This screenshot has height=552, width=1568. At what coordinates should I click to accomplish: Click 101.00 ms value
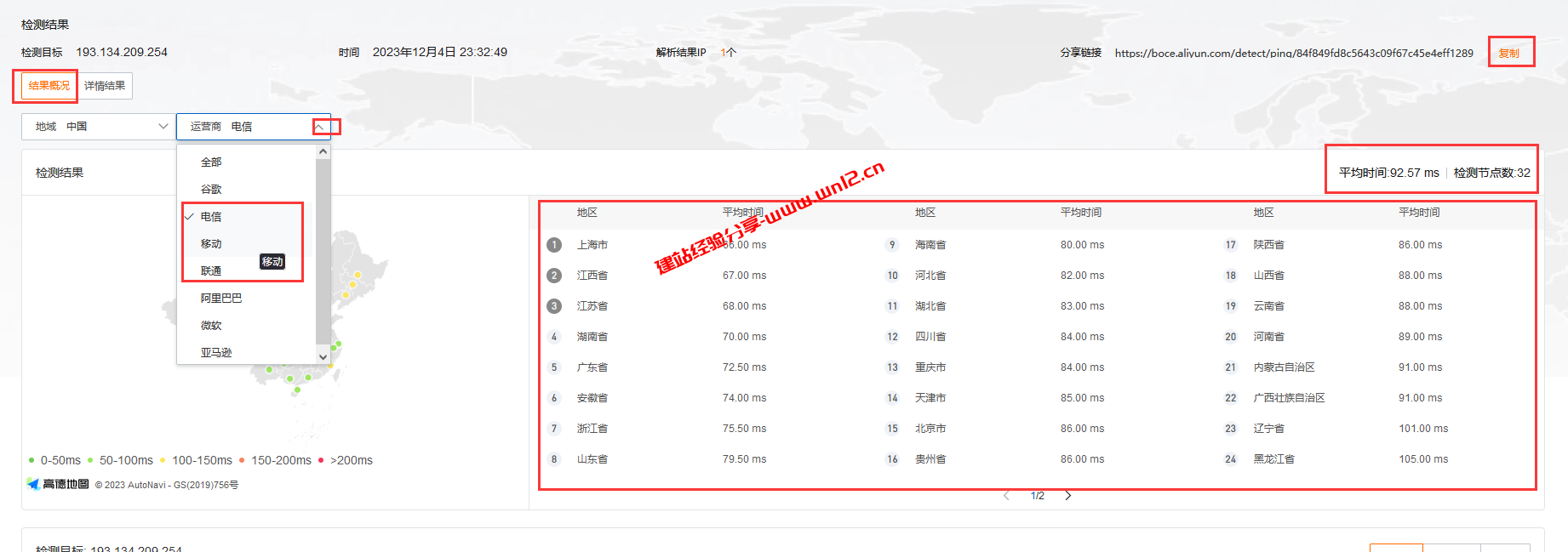(x=1423, y=429)
